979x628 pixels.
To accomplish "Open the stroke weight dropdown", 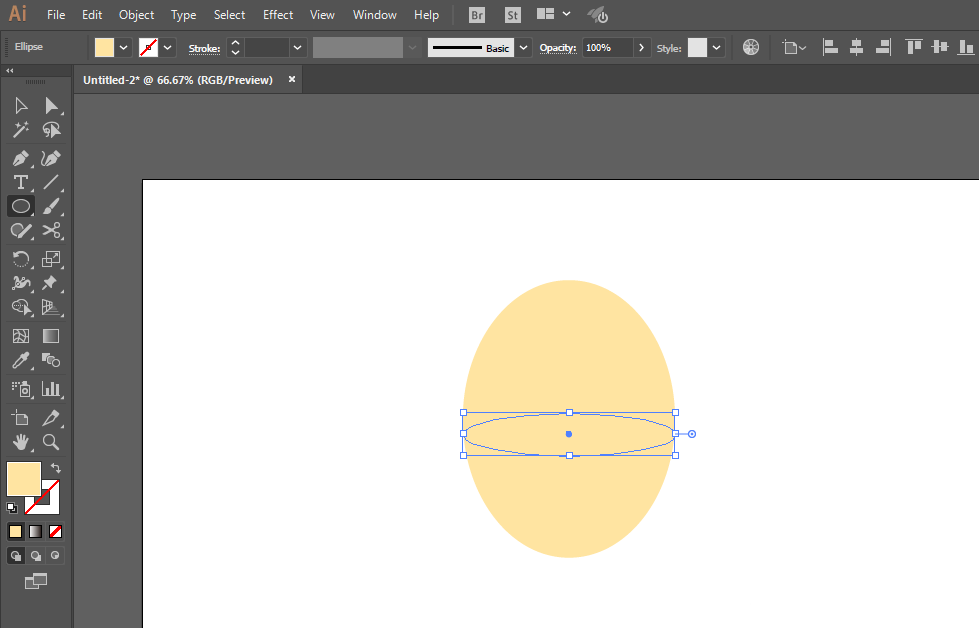I will 298,47.
